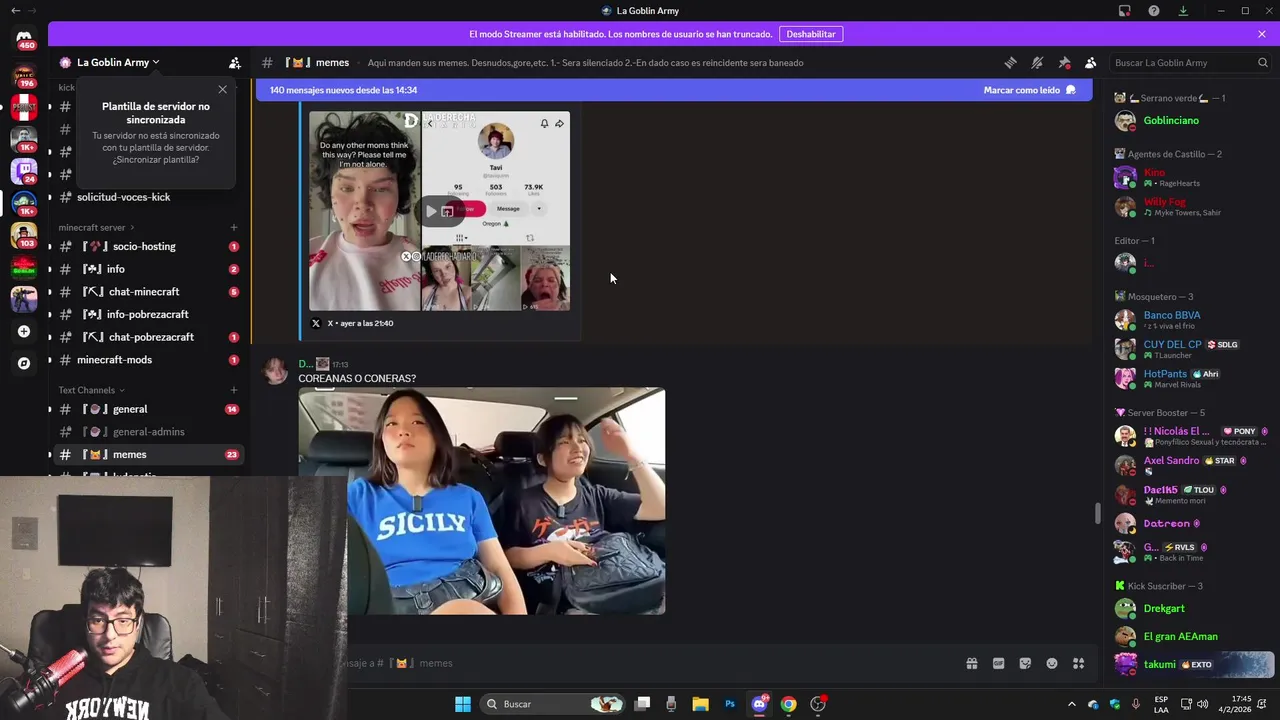Open the Coreanas car image attachment
The height and width of the screenshot is (720, 1280).
[x=481, y=500]
